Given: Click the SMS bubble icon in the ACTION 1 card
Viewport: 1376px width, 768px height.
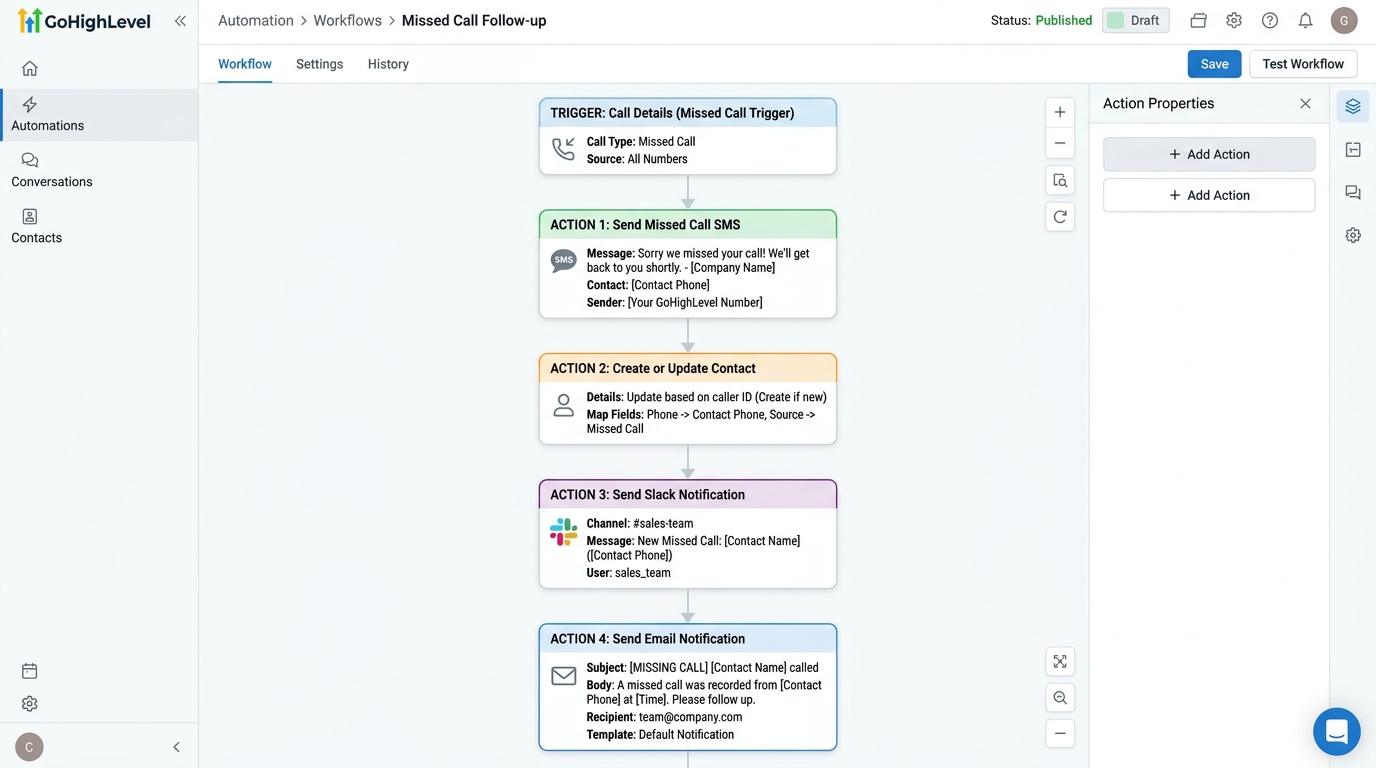Looking at the screenshot, I should click(x=564, y=261).
